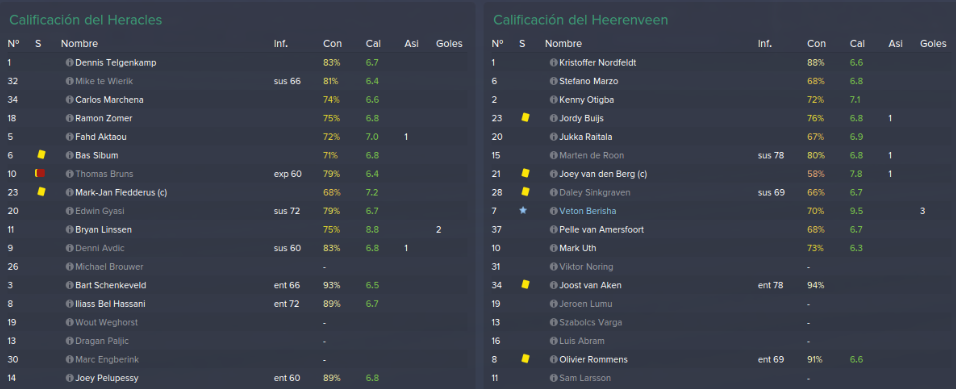Click info icon next to Bryan Linssen
The image size is (956, 389).
[70, 230]
